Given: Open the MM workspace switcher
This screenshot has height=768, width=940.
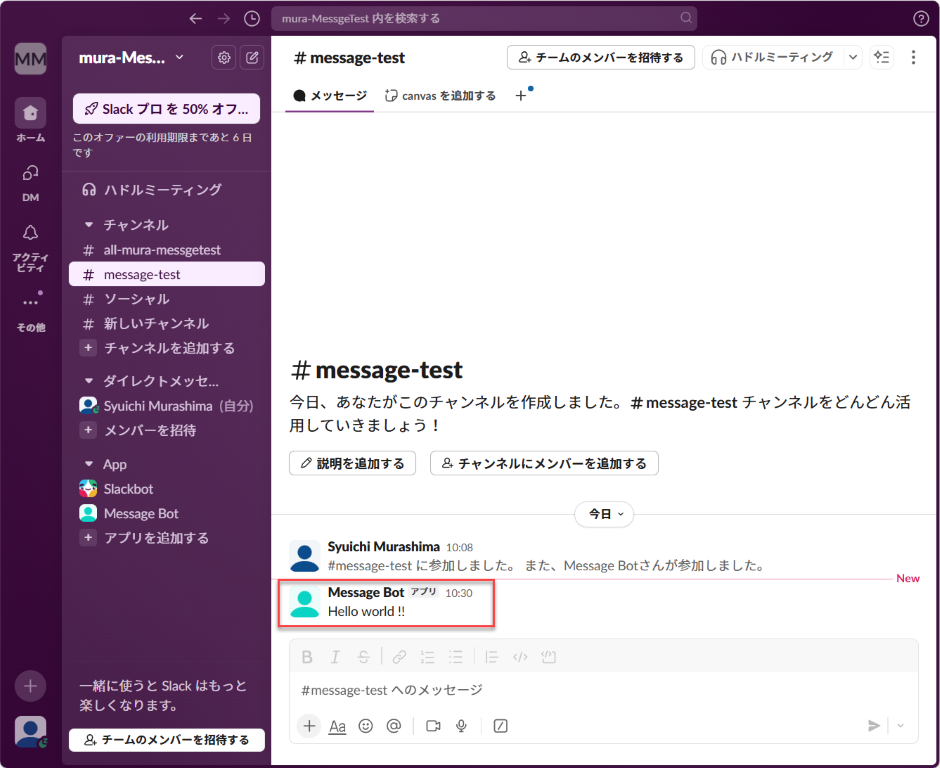Looking at the screenshot, I should tap(31, 59).
